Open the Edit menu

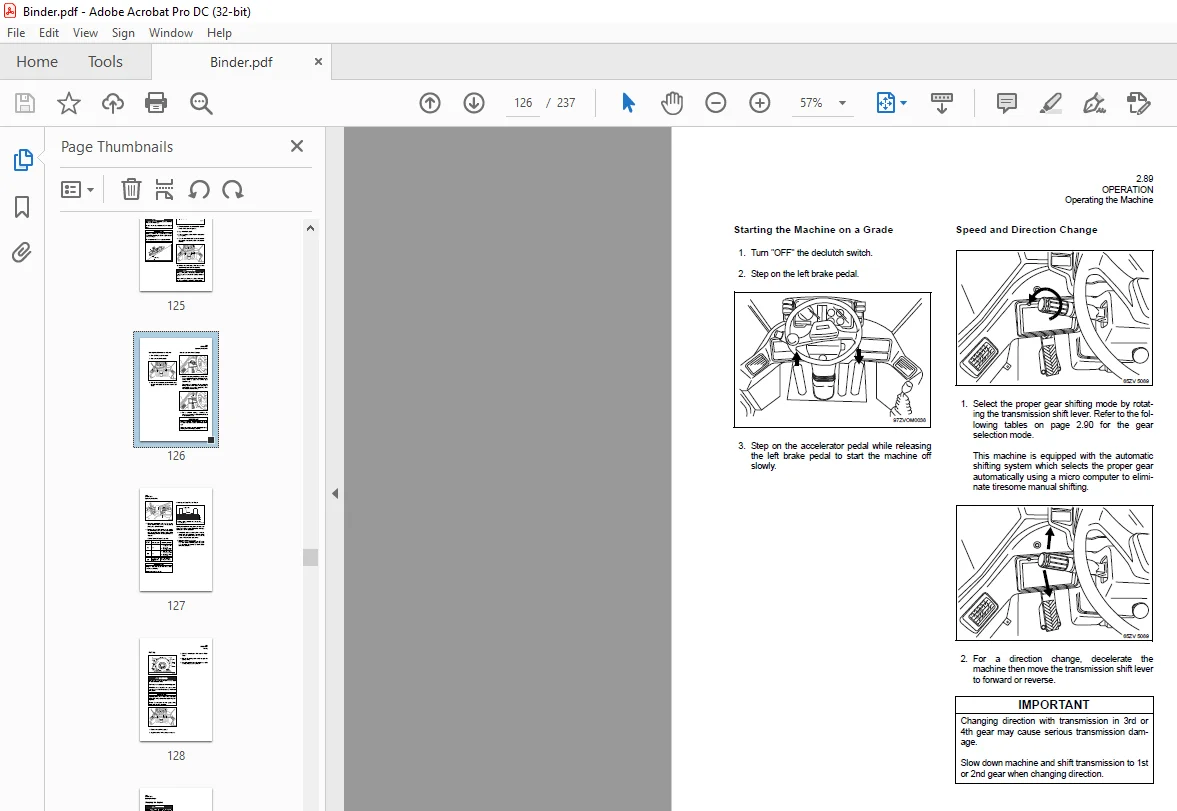click(49, 33)
